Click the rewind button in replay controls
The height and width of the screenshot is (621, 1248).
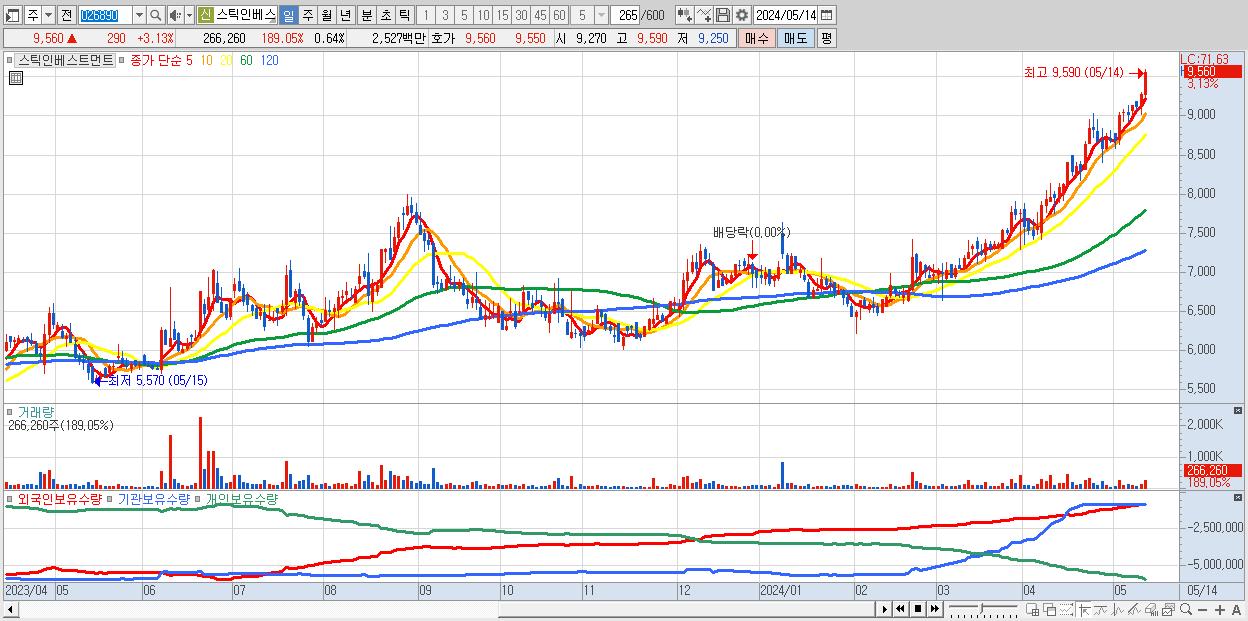tap(900, 609)
